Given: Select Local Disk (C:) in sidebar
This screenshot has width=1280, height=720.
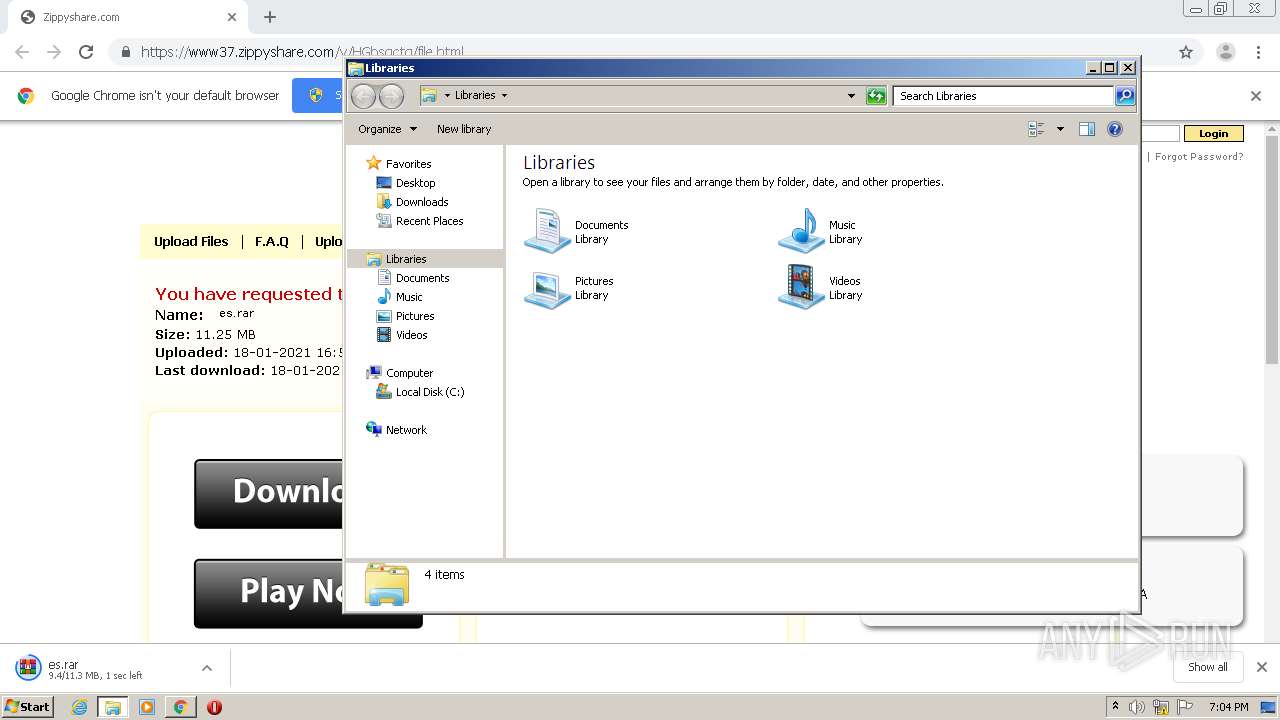Looking at the screenshot, I should click(430, 392).
